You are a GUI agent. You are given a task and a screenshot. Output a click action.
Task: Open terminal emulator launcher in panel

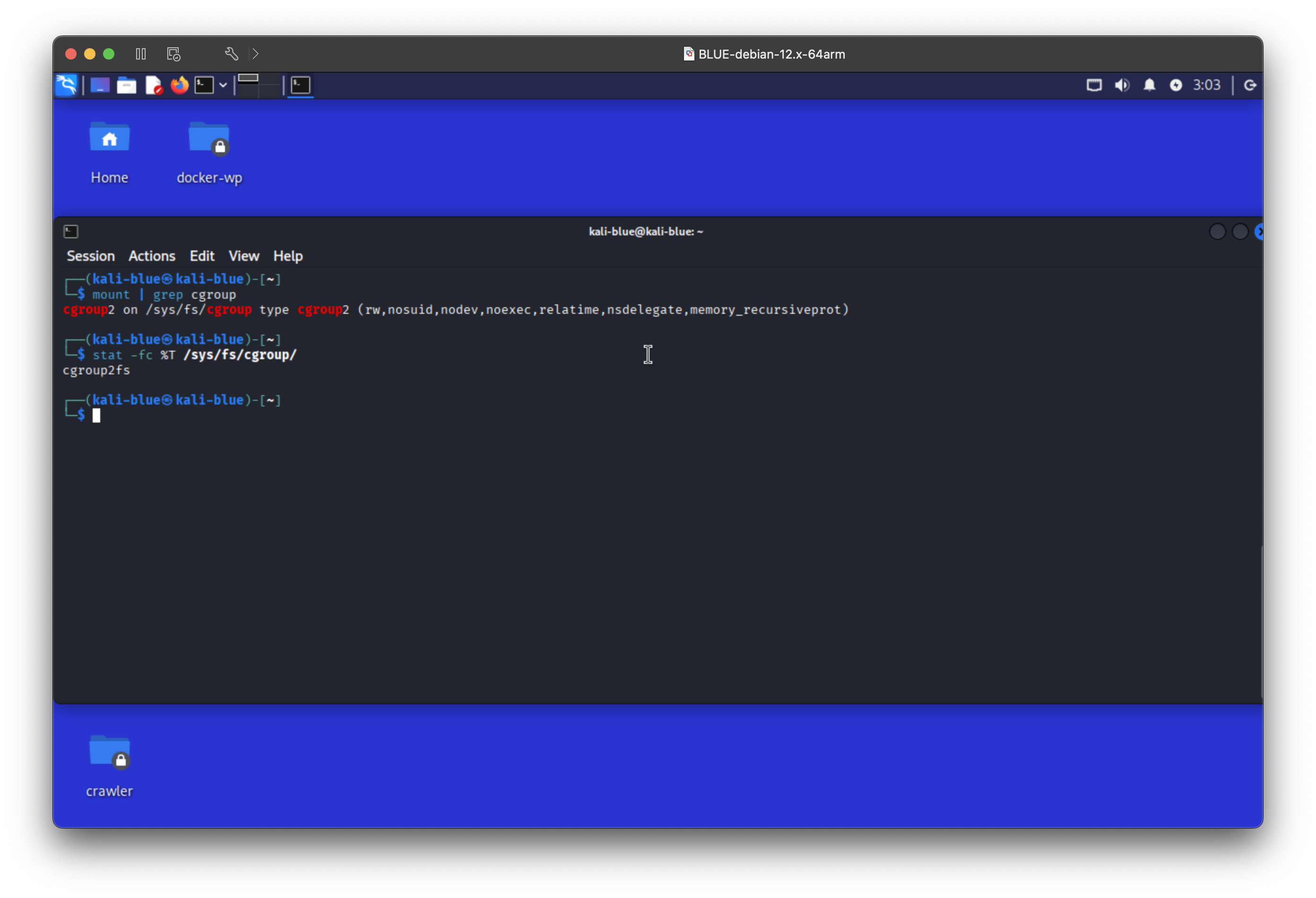click(204, 86)
